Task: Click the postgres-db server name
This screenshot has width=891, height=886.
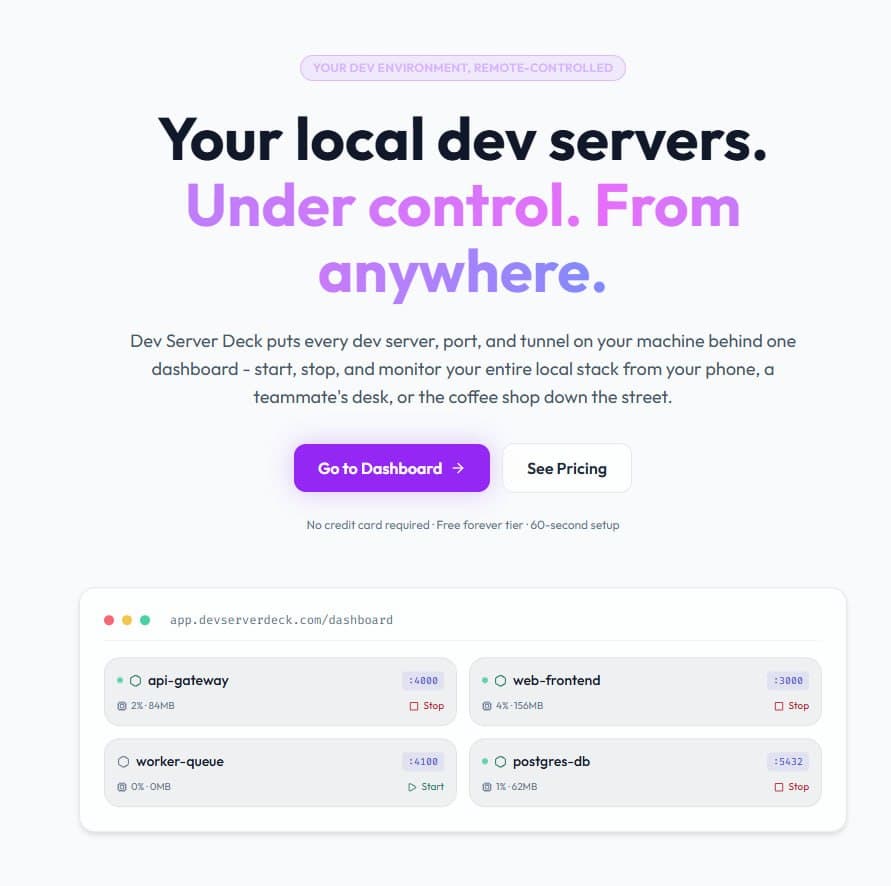Action: click(551, 762)
